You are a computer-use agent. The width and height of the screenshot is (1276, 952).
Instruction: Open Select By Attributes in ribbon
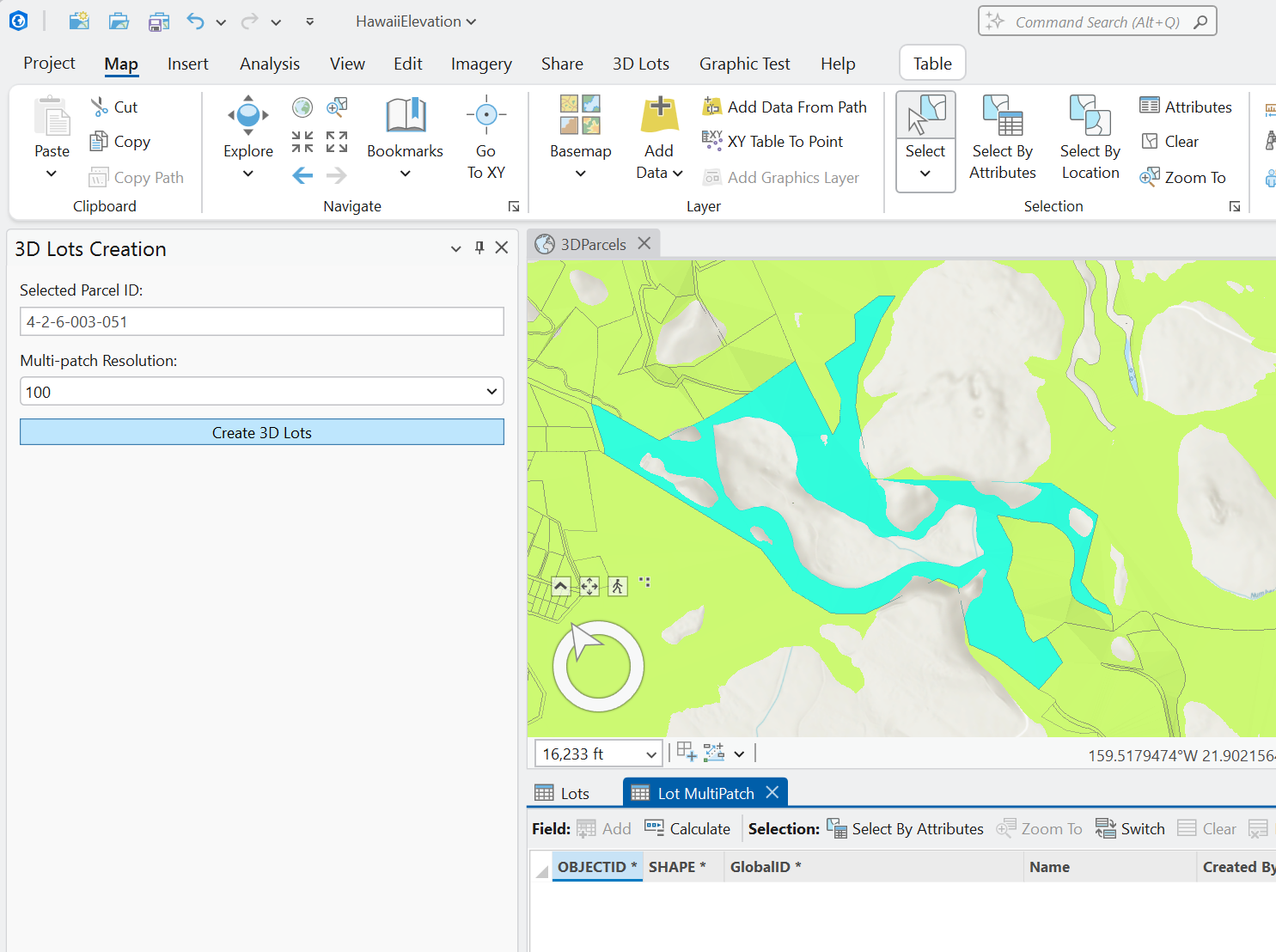1003,137
